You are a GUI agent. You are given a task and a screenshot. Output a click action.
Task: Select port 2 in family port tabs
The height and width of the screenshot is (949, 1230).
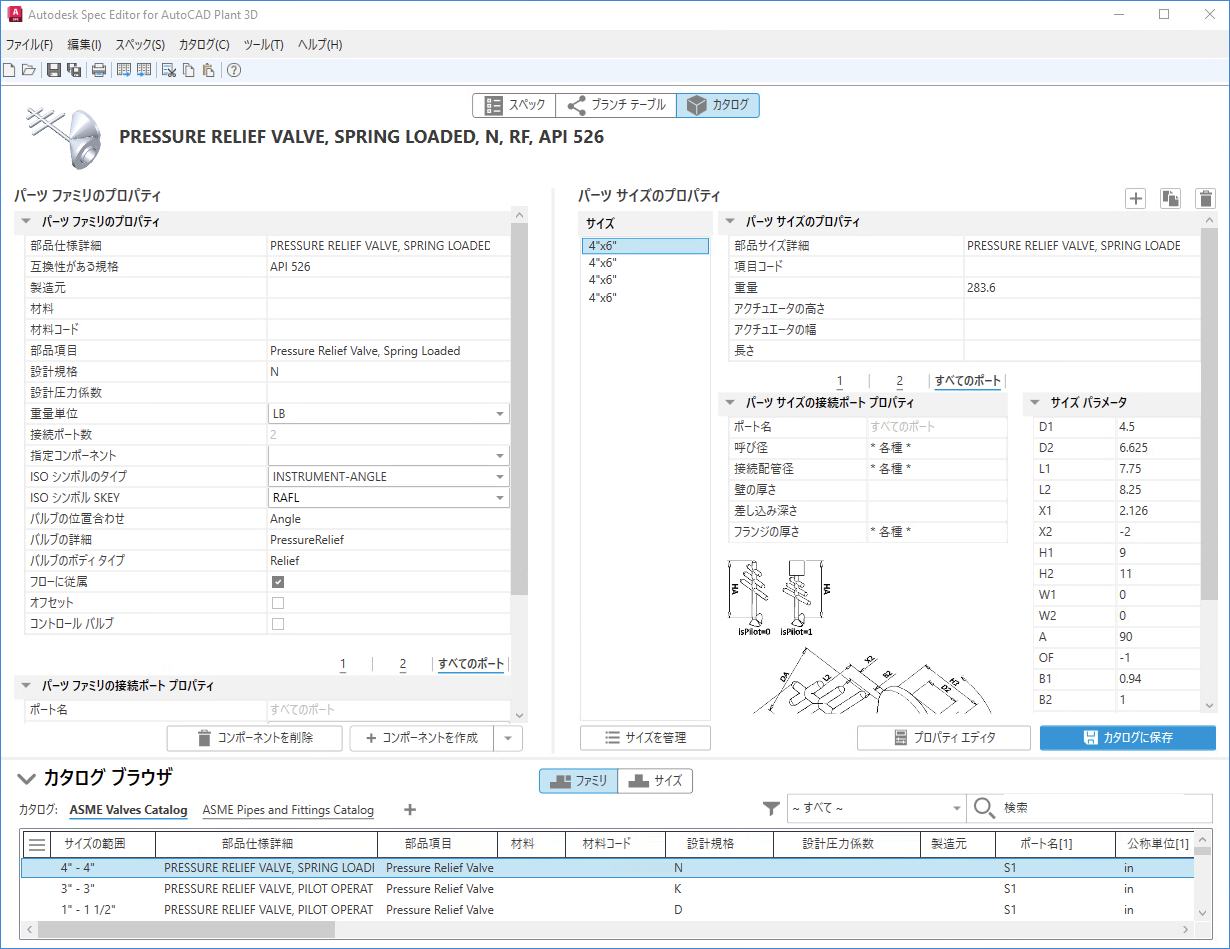pyautogui.click(x=403, y=664)
